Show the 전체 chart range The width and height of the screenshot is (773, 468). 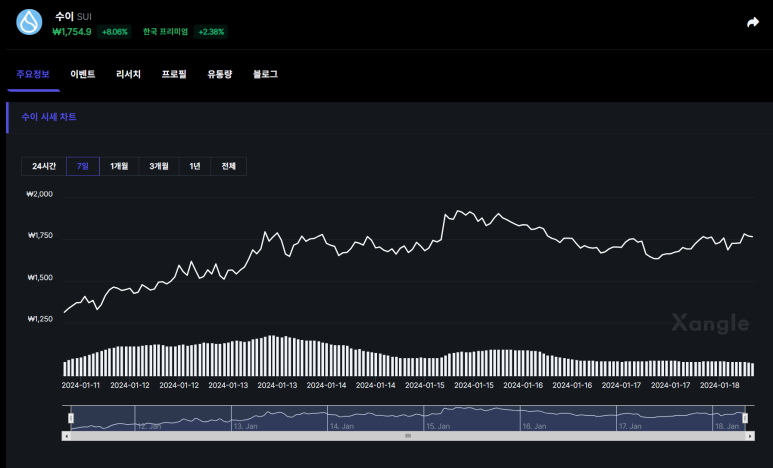click(229, 166)
